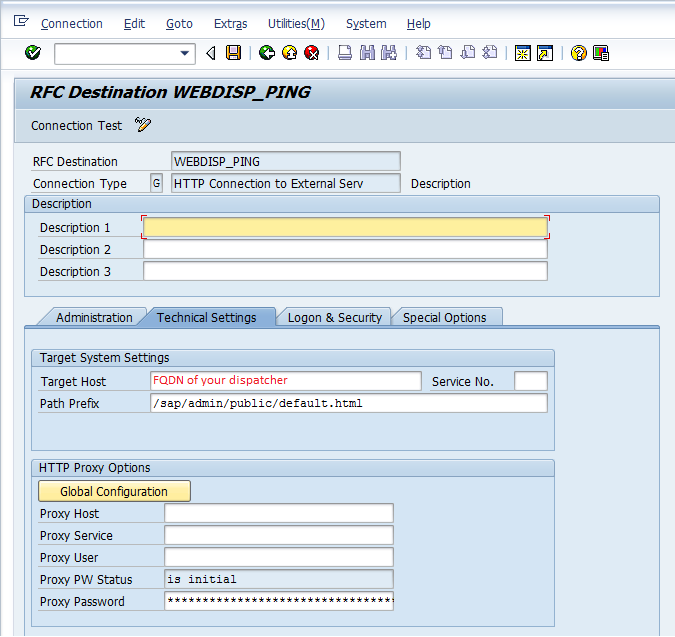675x637 pixels.
Task: Click the Print icon
Action: tap(345, 53)
